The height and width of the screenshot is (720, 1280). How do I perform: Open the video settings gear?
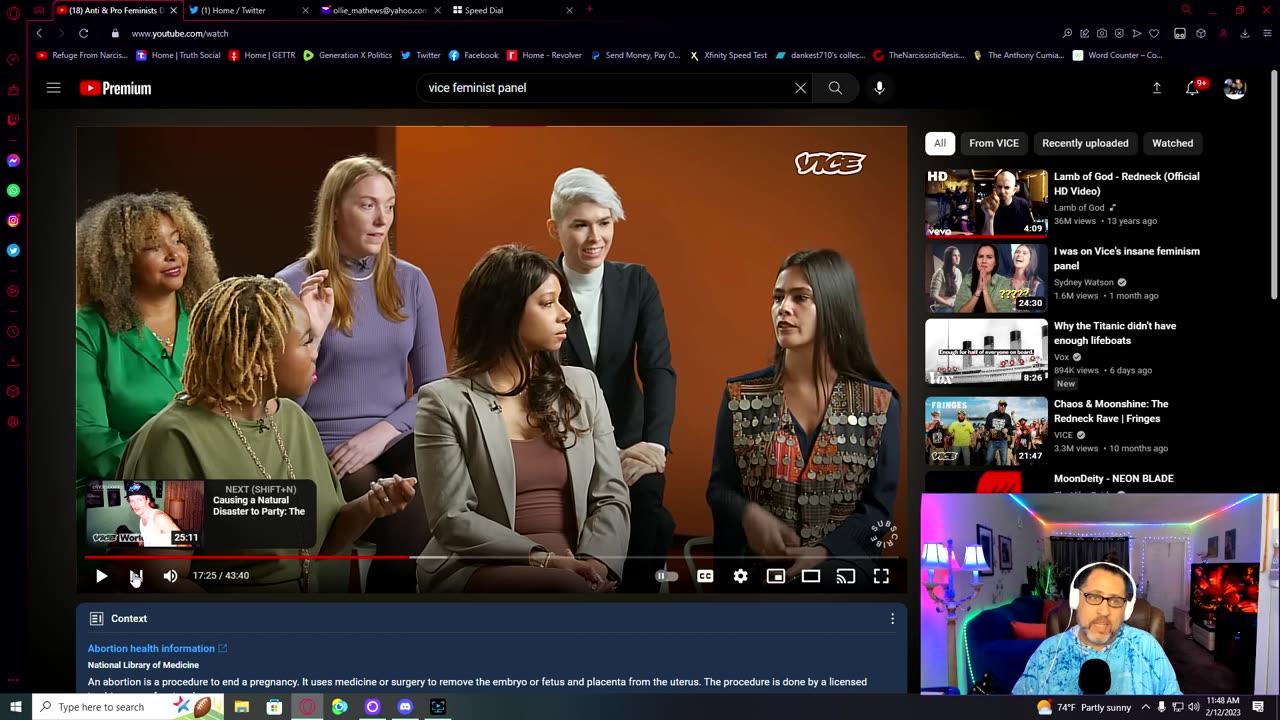(x=740, y=576)
